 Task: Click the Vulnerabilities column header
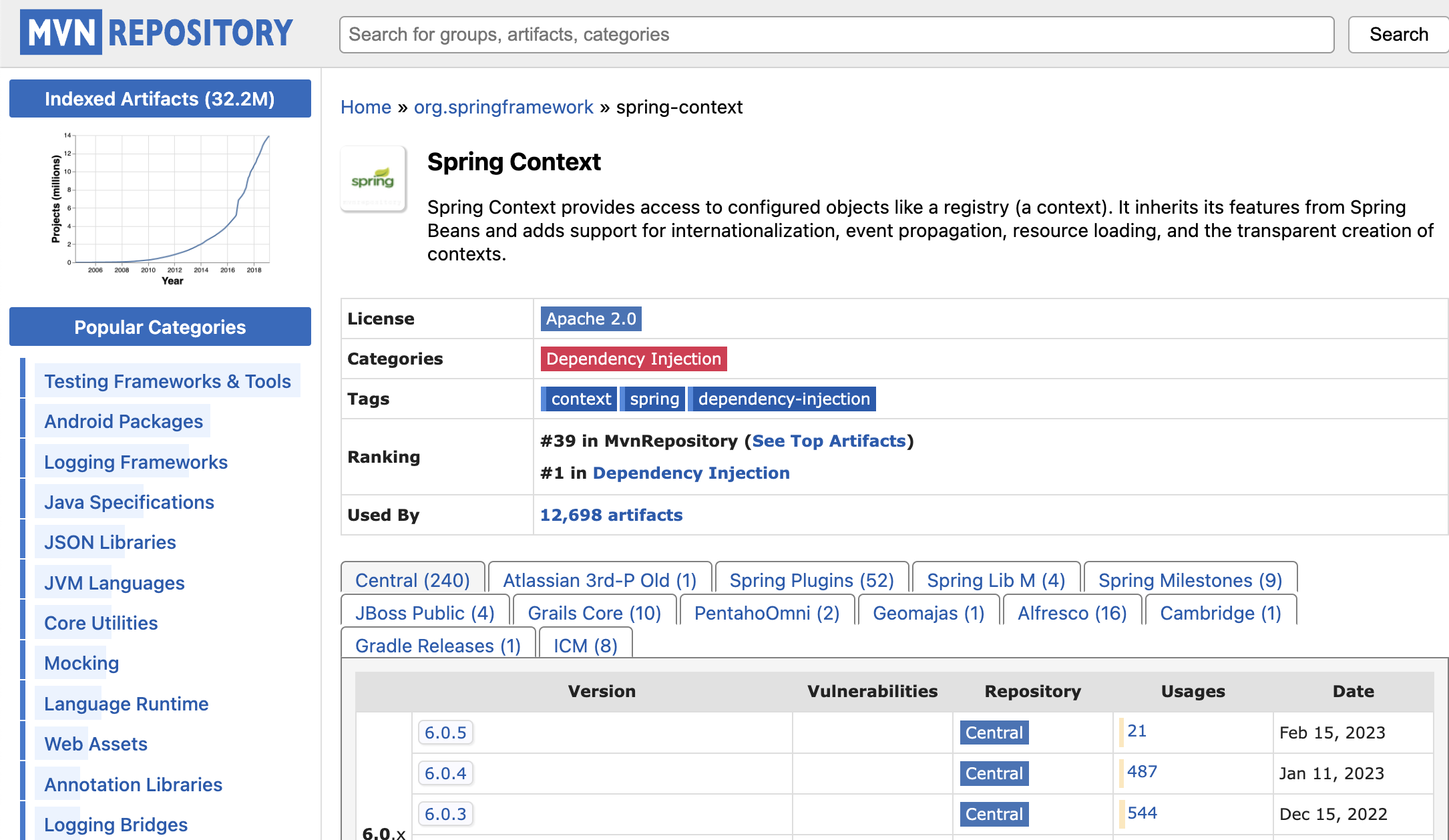[872, 691]
